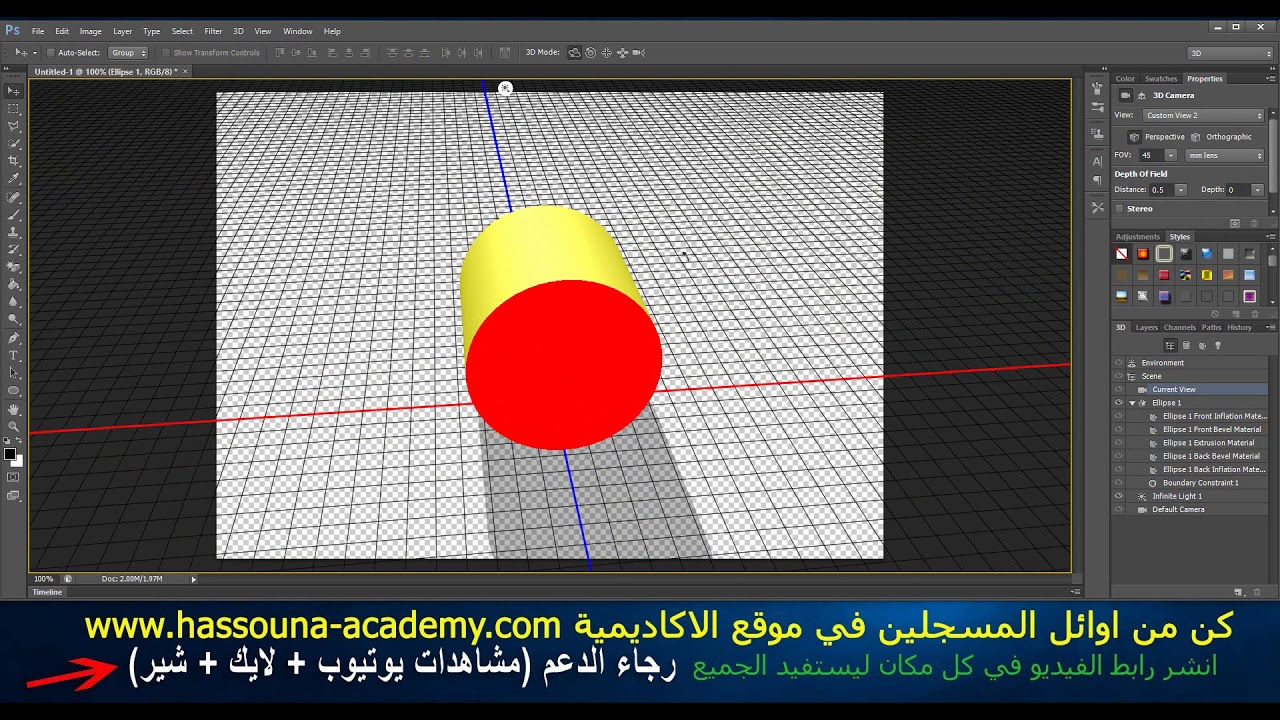Click the zoom percentage field showing 100%
This screenshot has width=1280, height=720.
coord(44,578)
